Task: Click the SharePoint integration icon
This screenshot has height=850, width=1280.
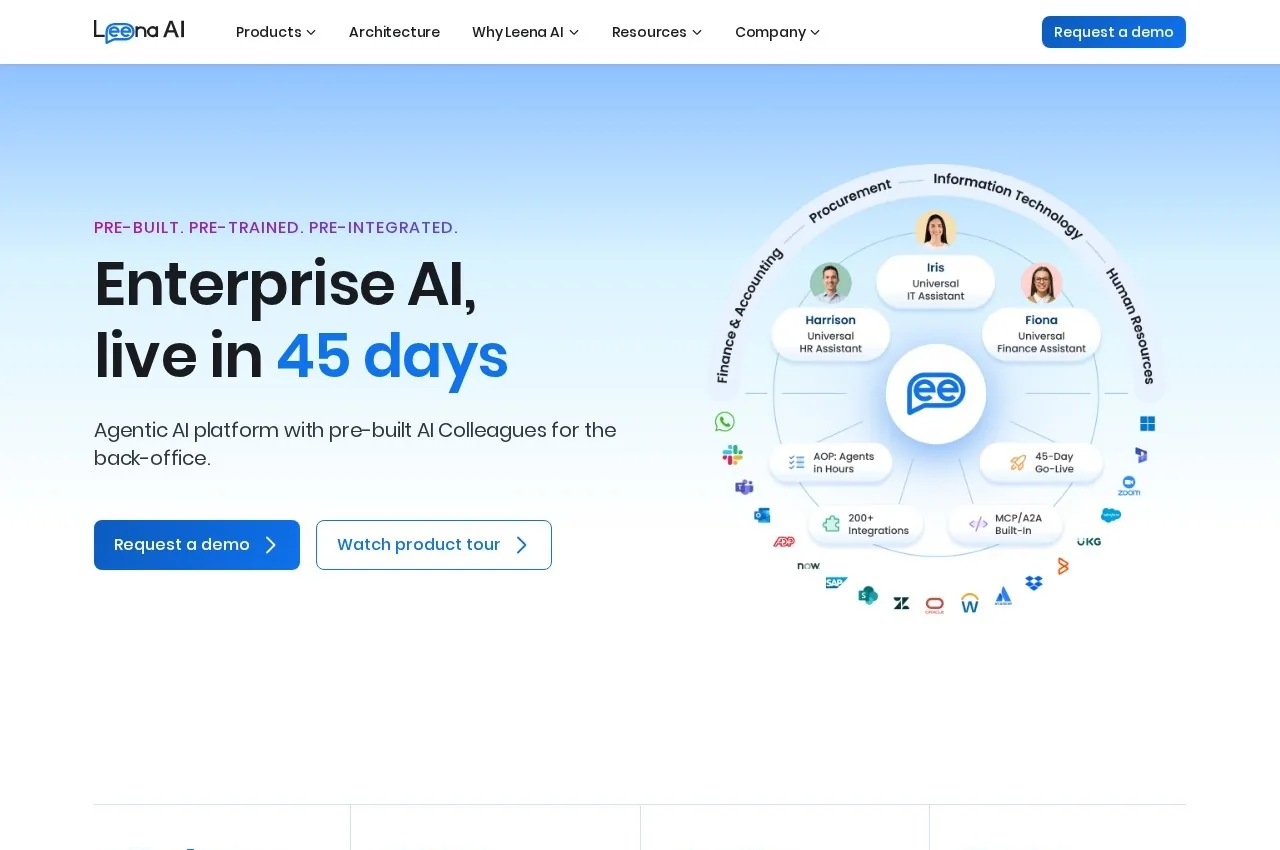Action: (x=868, y=595)
